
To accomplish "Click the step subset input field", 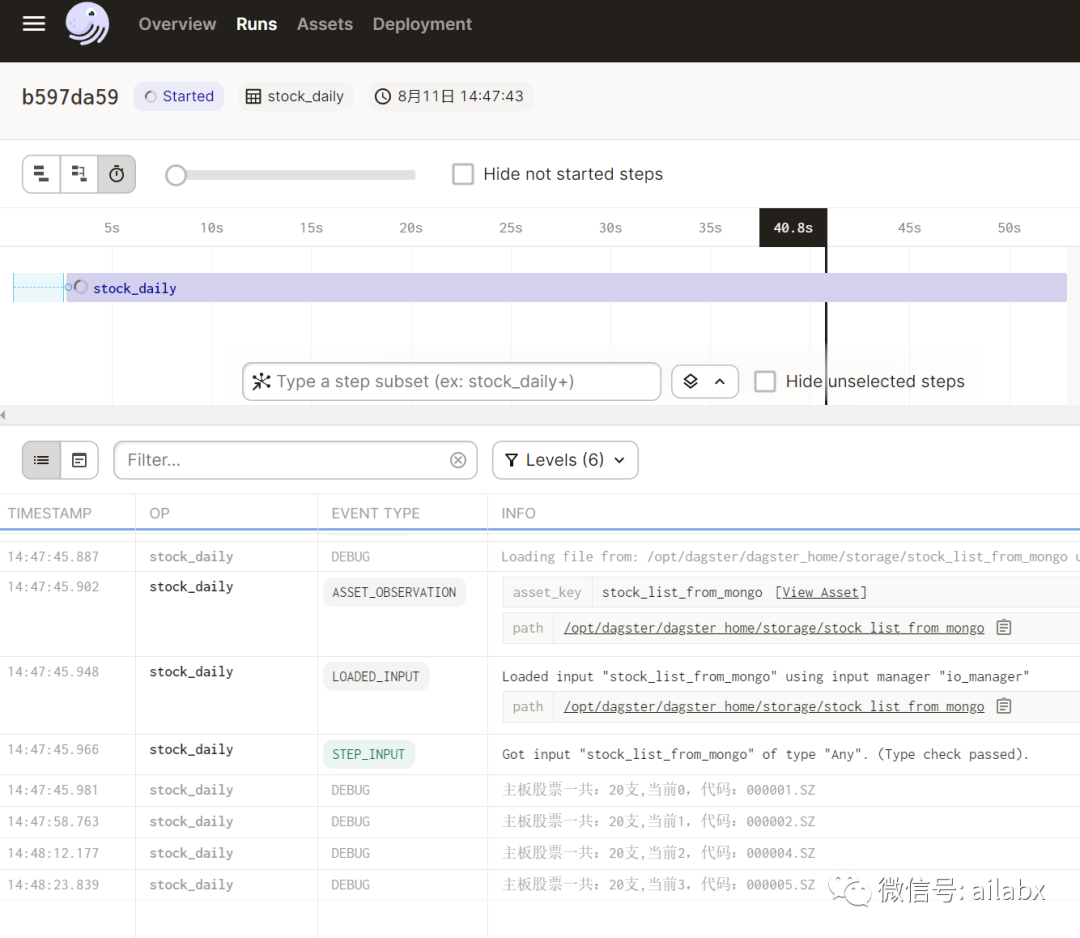I will point(451,382).
